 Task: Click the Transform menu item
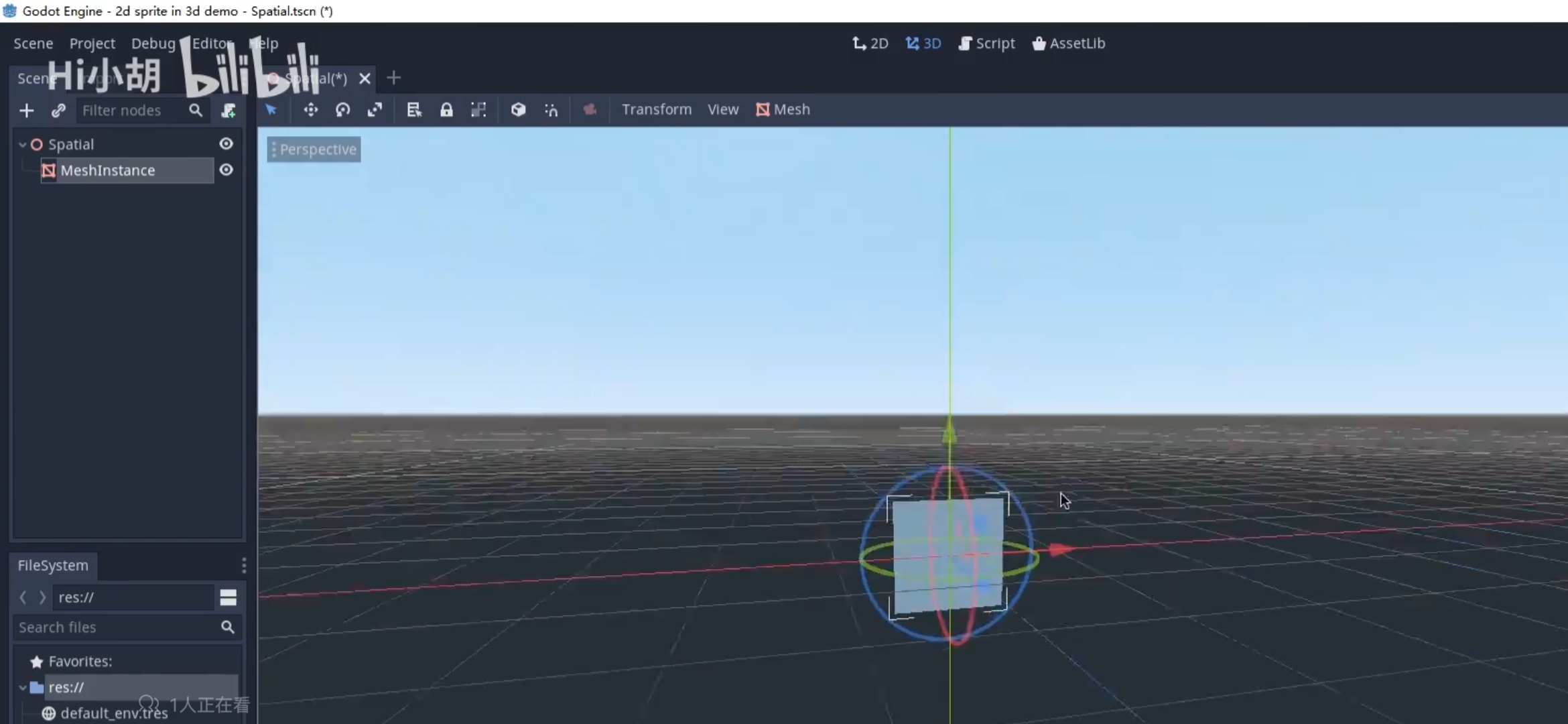[656, 109]
